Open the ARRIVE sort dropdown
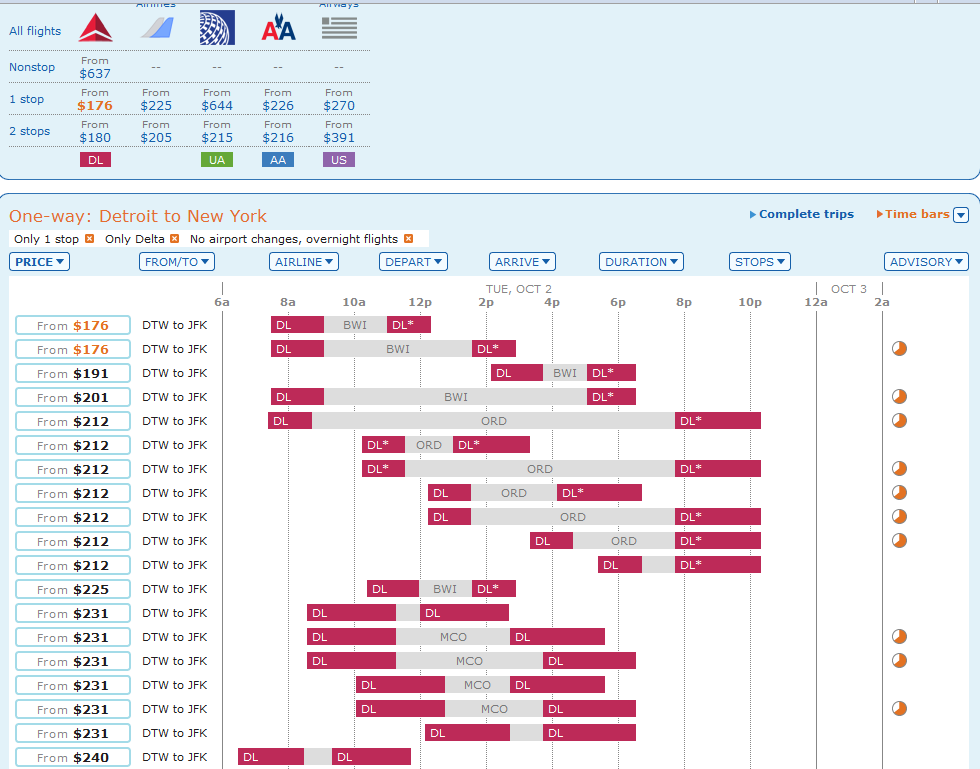Screen dimensions: 980x769 522,262
